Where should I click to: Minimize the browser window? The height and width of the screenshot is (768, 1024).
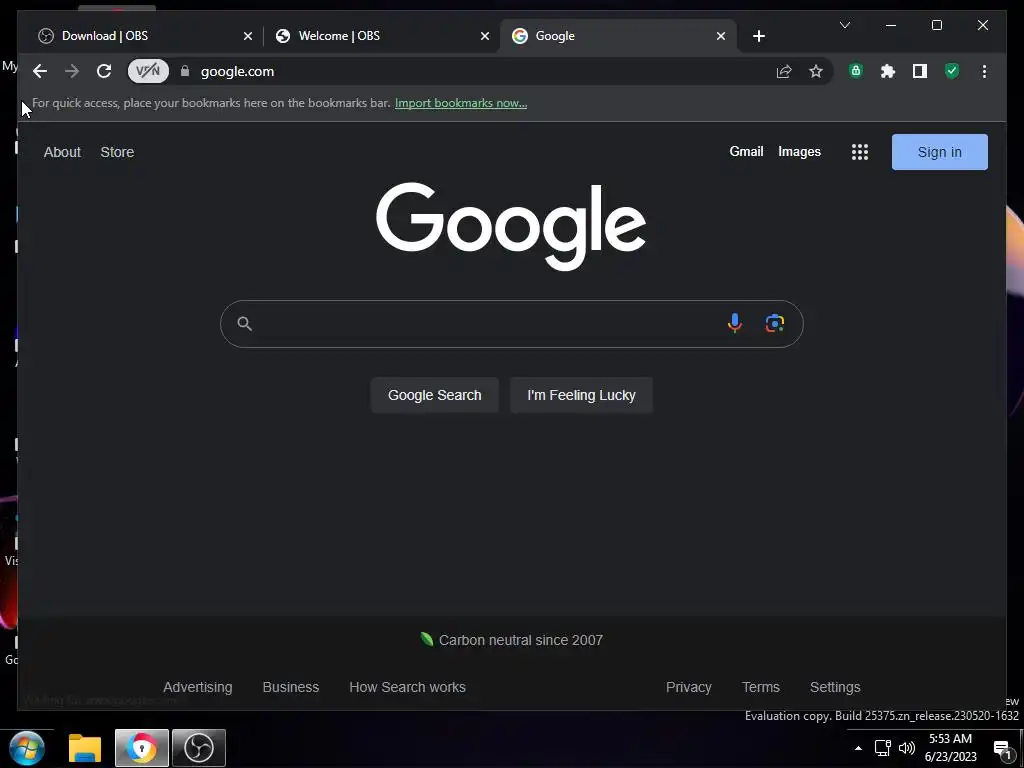coord(891,25)
